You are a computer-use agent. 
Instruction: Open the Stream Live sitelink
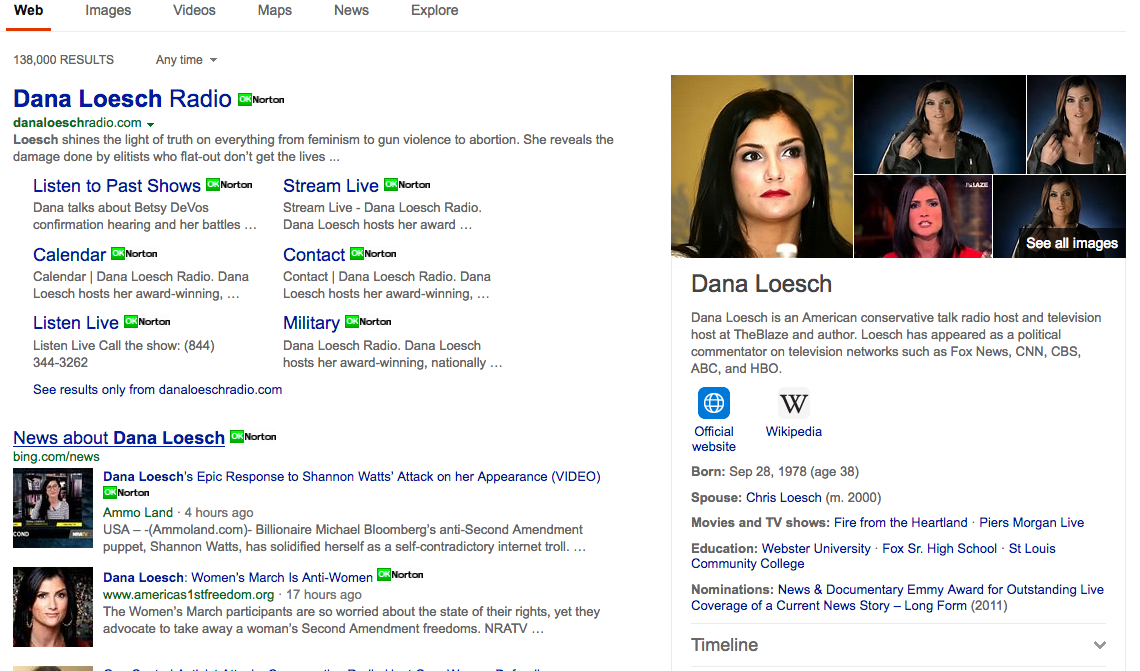pos(331,186)
